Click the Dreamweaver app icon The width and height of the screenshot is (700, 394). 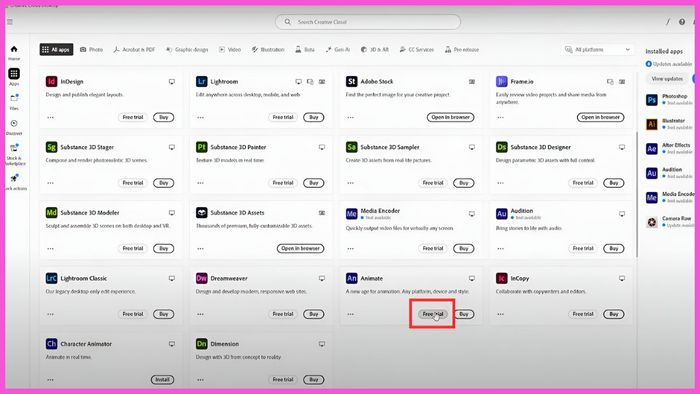pos(201,278)
